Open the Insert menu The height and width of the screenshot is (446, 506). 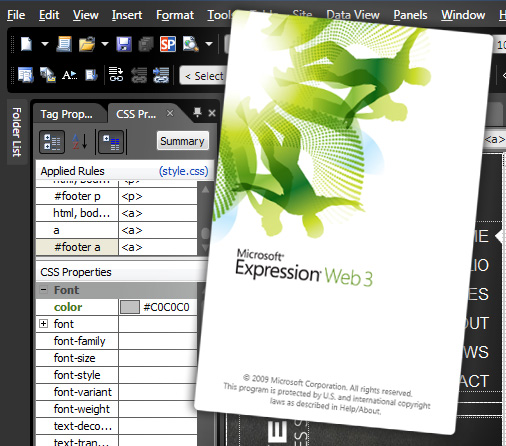tap(127, 15)
